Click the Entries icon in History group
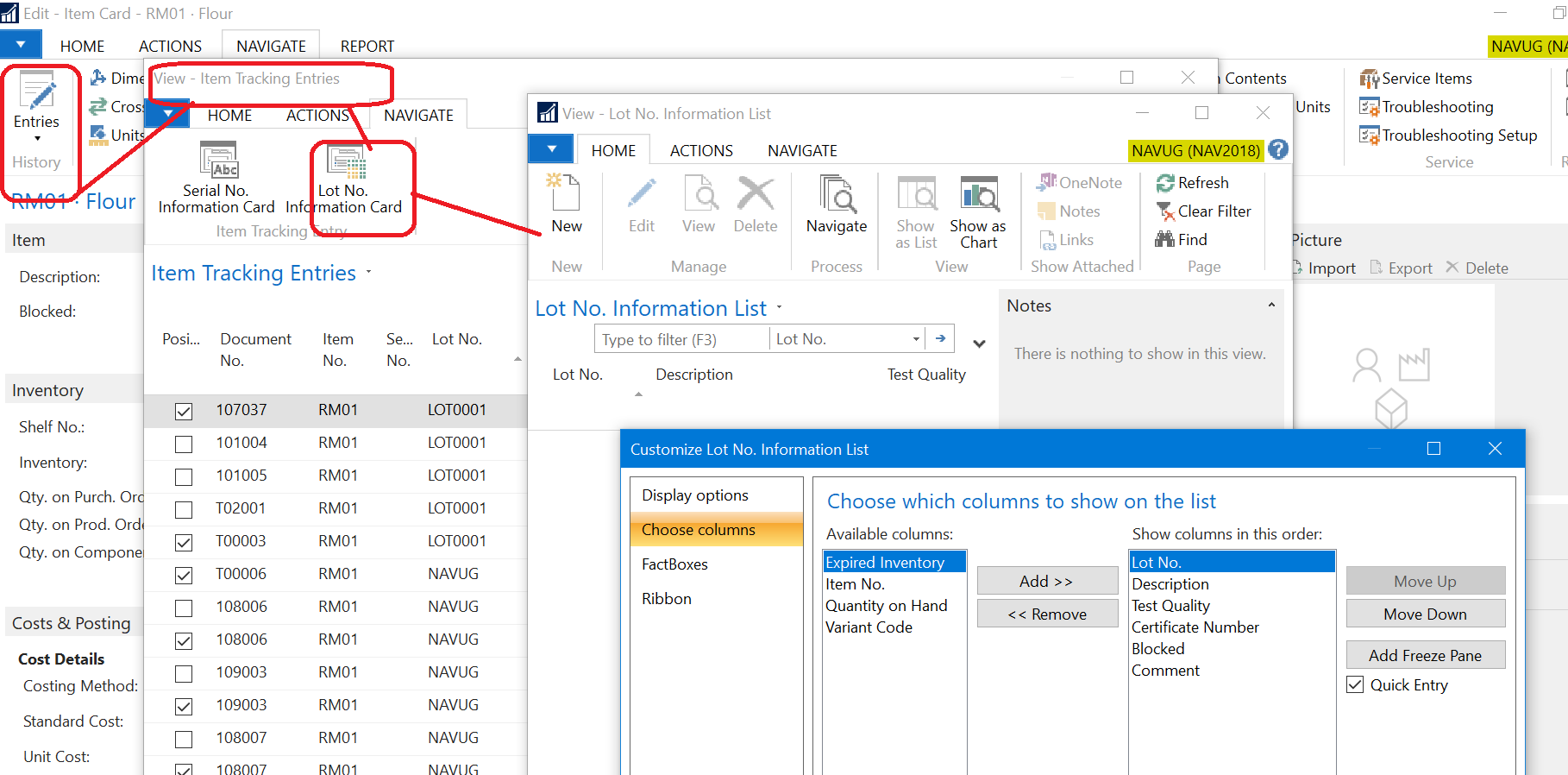The width and height of the screenshot is (1568, 775). (37, 91)
